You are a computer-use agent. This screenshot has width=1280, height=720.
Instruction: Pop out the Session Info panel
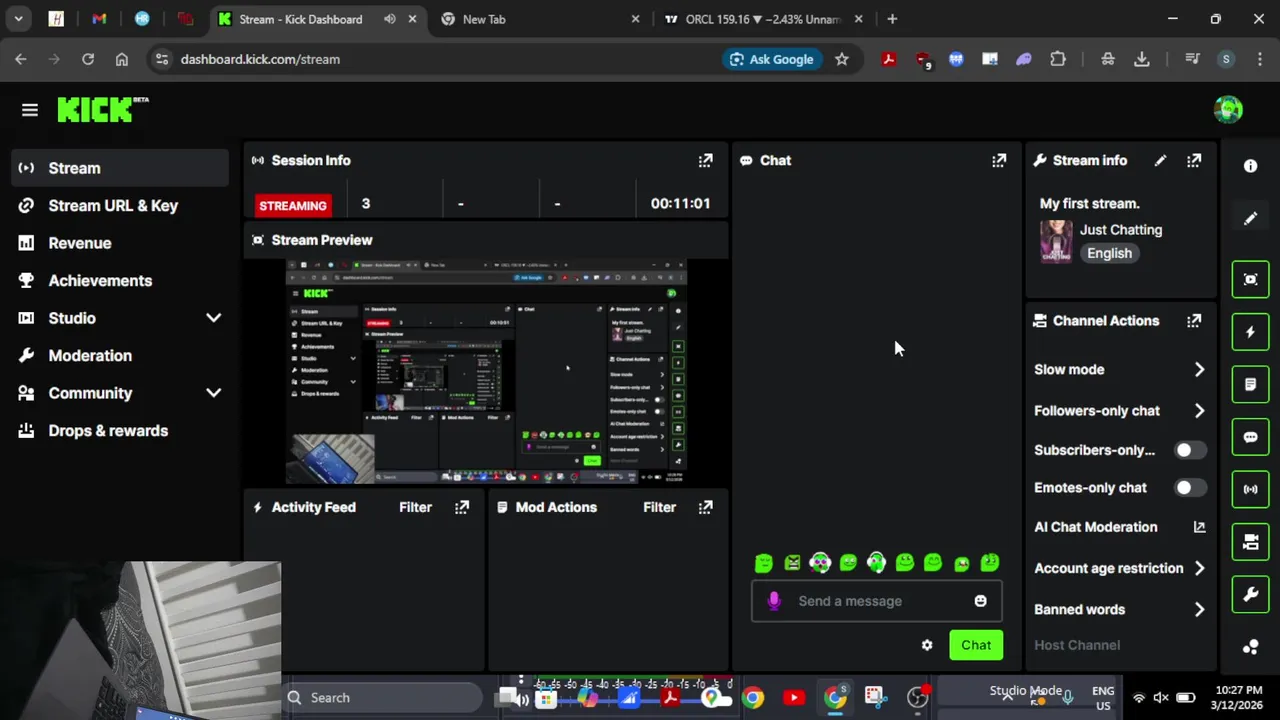tap(706, 160)
